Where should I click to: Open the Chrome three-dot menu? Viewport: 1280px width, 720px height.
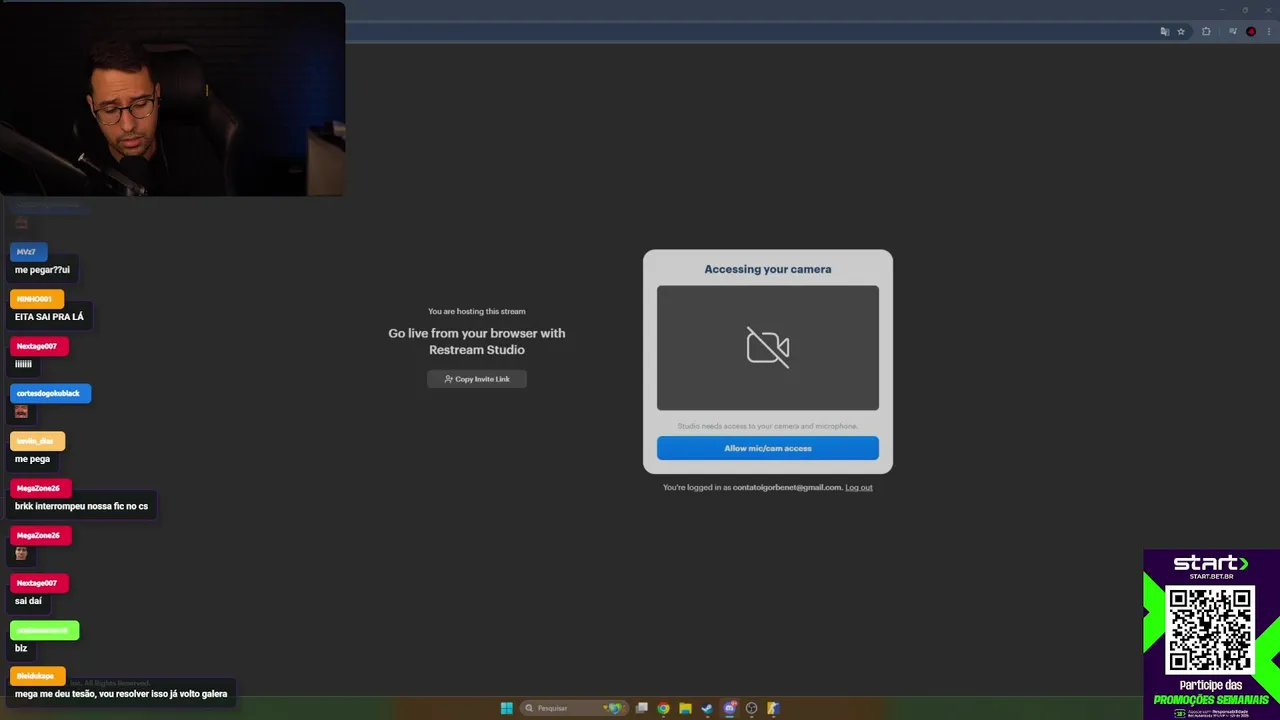tap(1269, 32)
